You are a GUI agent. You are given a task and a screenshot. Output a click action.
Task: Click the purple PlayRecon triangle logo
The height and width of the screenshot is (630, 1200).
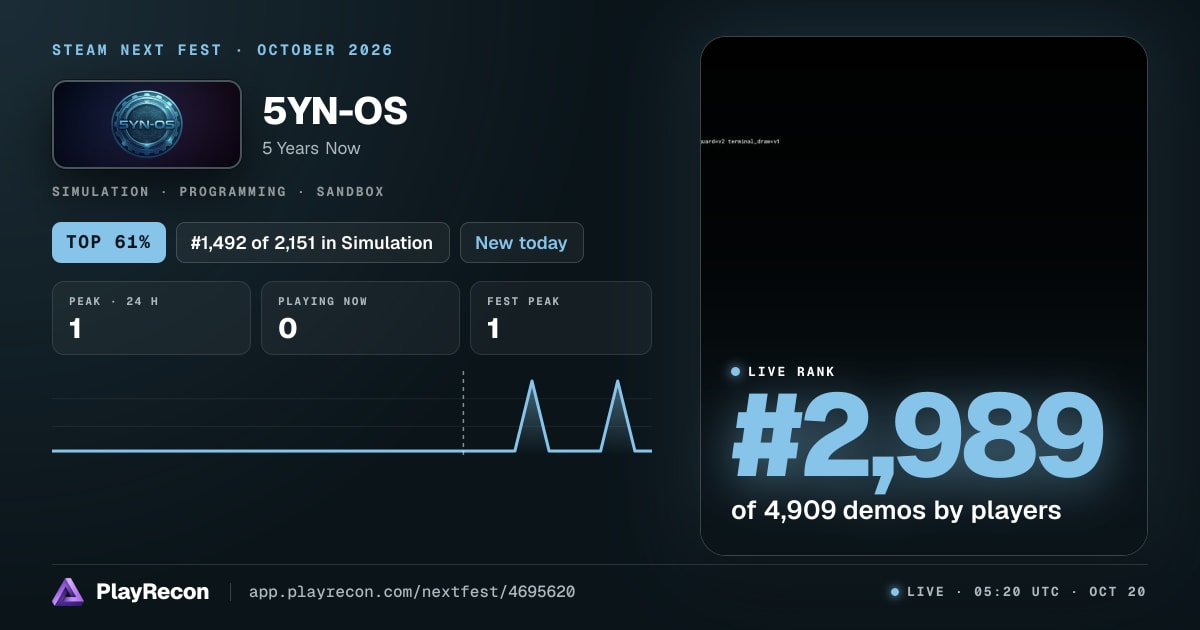point(68,592)
